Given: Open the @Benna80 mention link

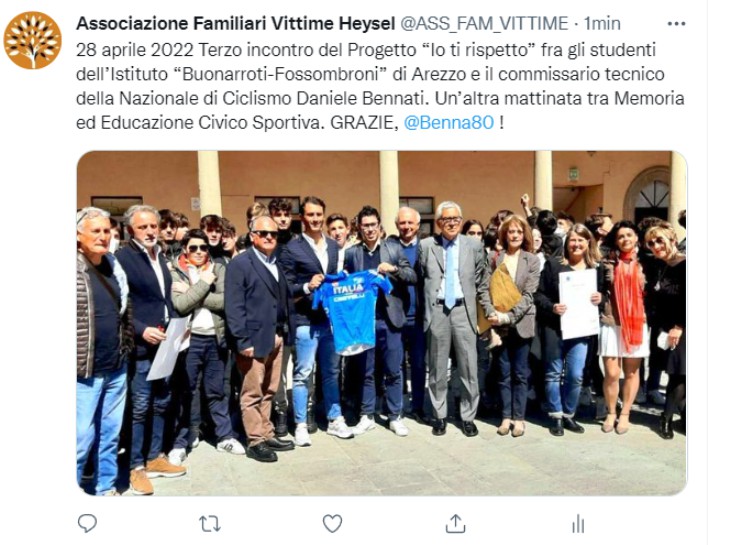Looking at the screenshot, I should pos(449,123).
